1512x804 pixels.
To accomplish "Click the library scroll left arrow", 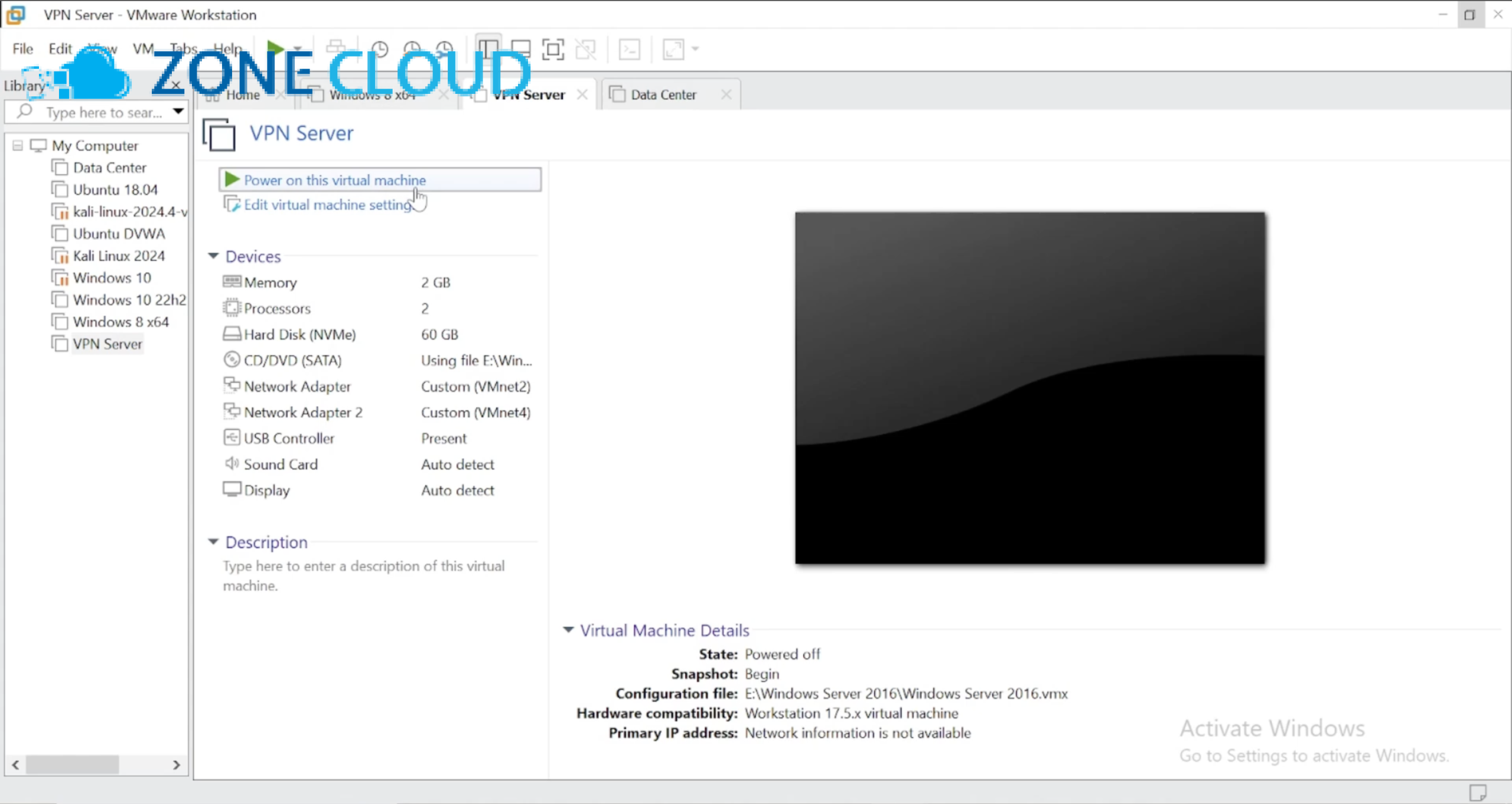I will point(15,765).
